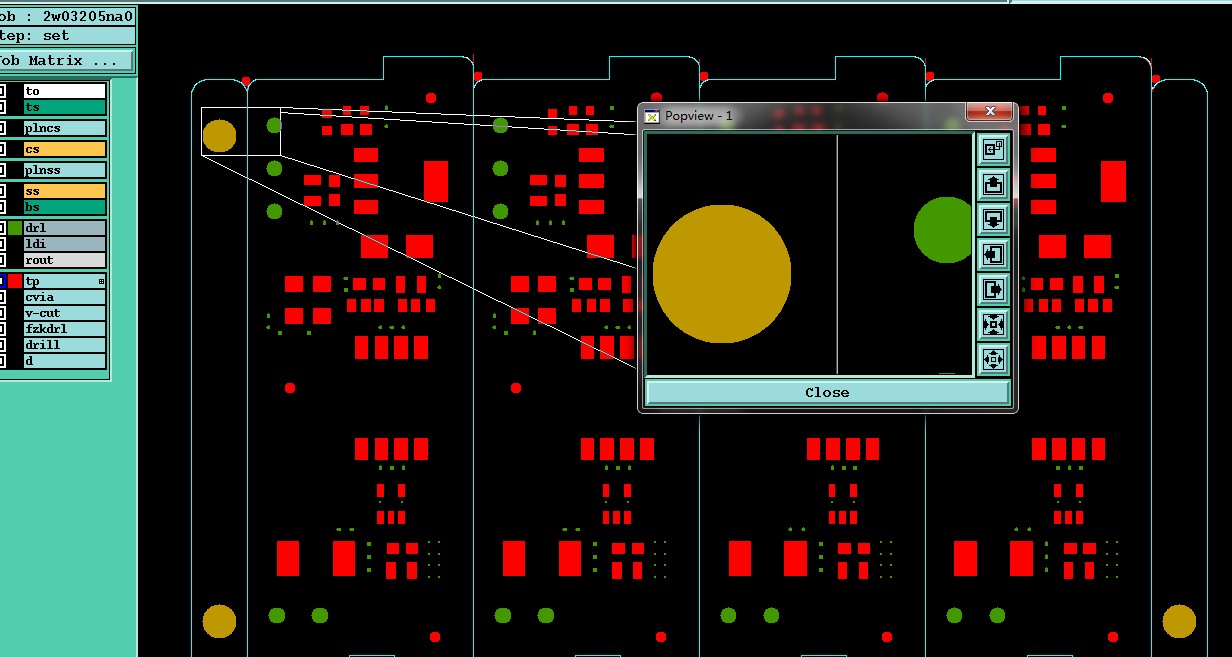This screenshot has width=1232, height=657.
Task: Click the 'Step: set' label
Action: click(35, 35)
